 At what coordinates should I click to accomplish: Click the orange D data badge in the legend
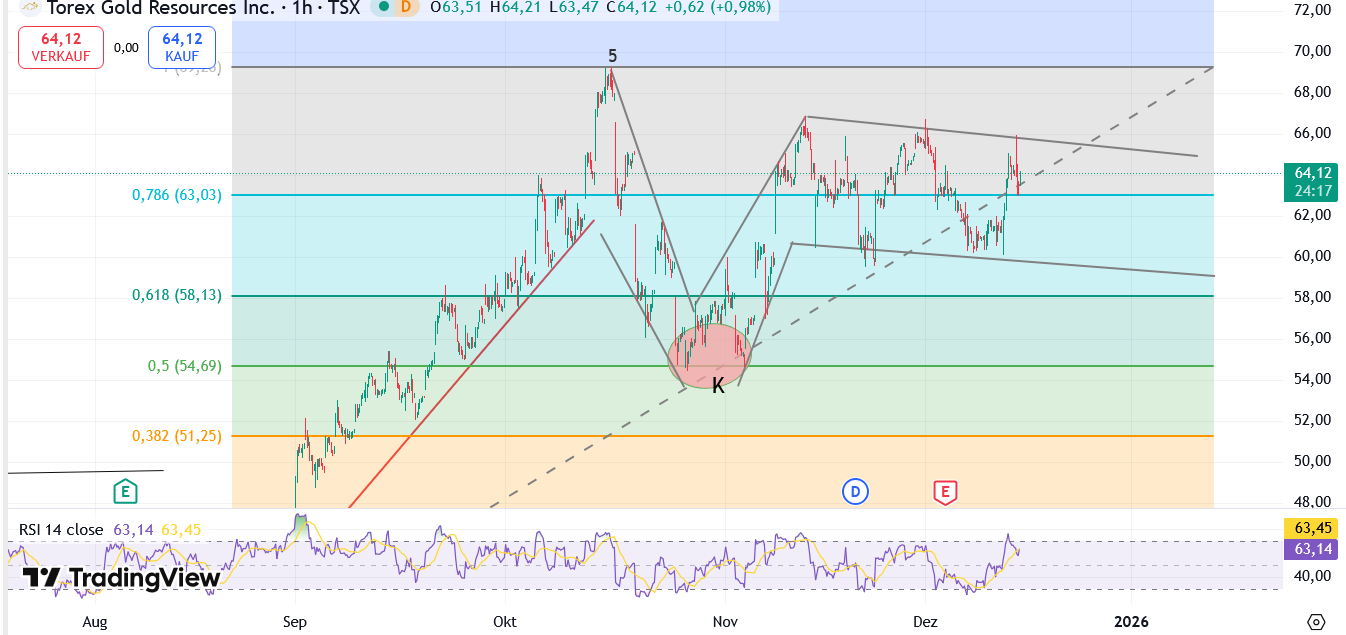coord(405,7)
